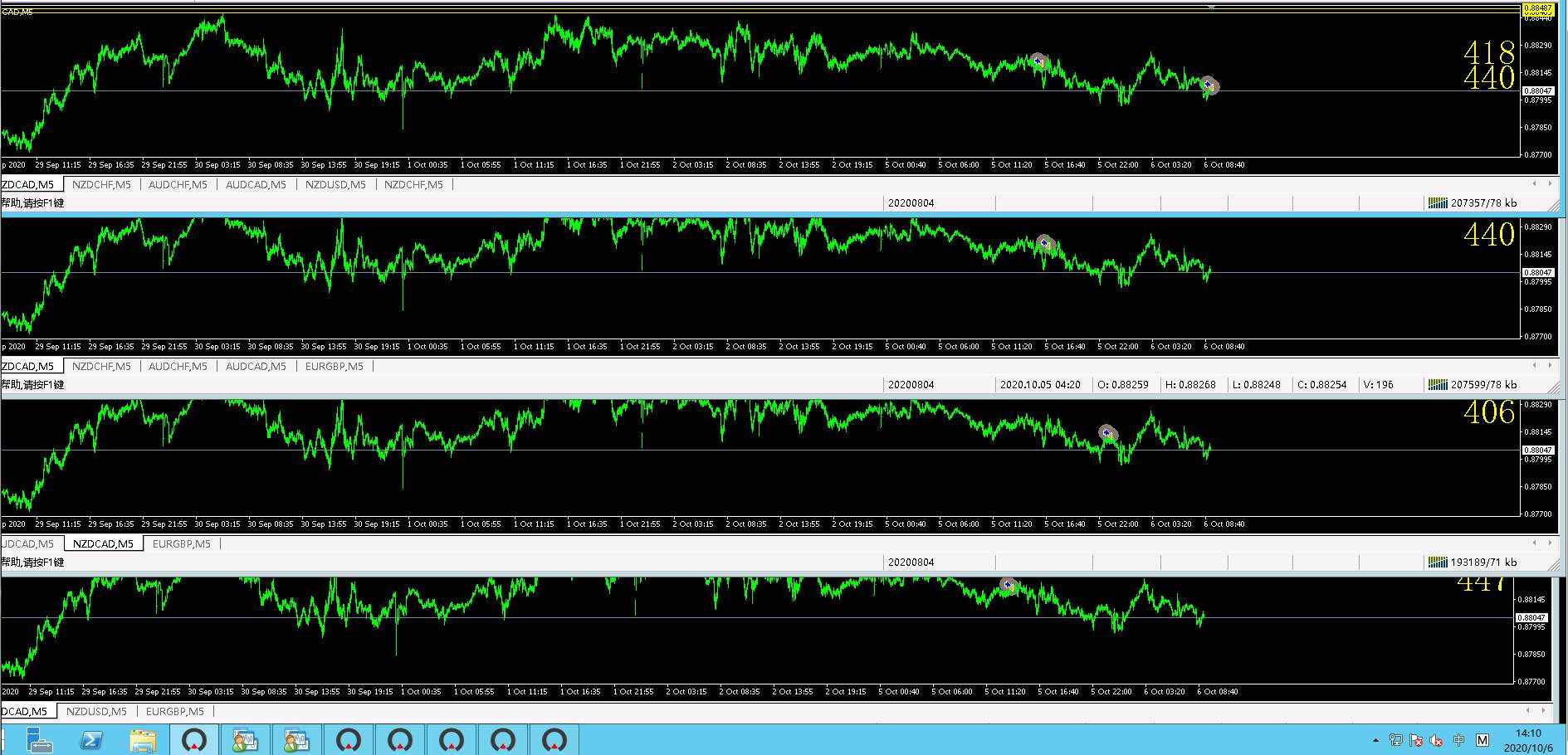Viewport: 1568px width, 755px height.
Task: Click the open price O: 0.88259 status field
Action: point(1123,384)
